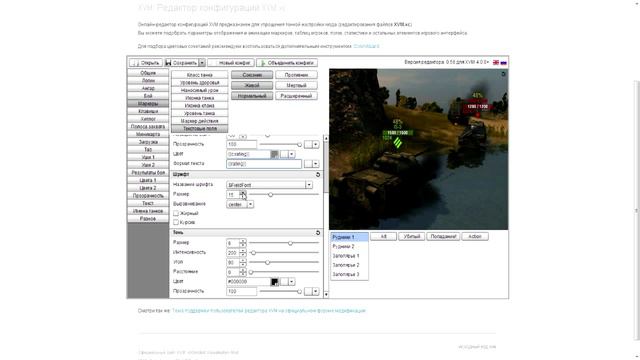Click the shadow Размер stepper
The width and height of the screenshot is (640, 360).
pos(243,243)
